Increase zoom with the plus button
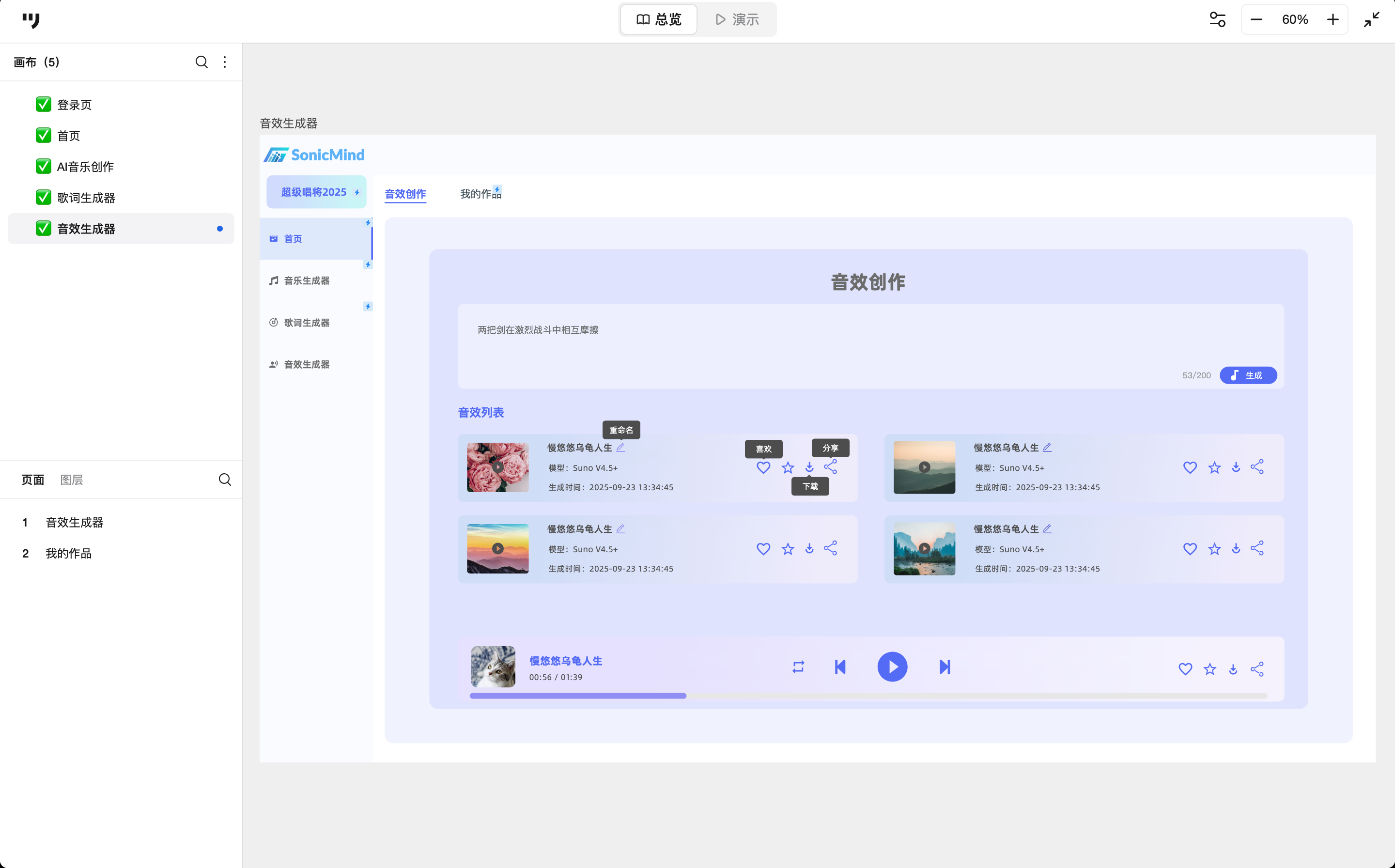 pos(1333,19)
